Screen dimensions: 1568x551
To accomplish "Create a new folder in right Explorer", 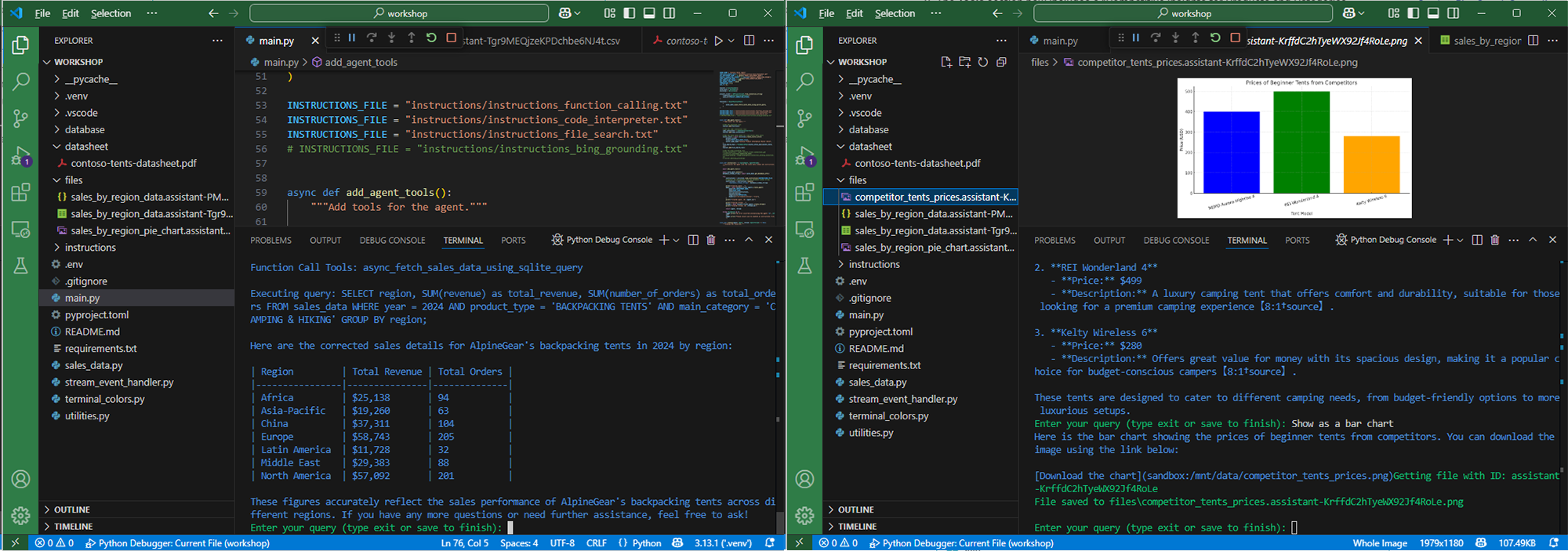I will point(964,62).
